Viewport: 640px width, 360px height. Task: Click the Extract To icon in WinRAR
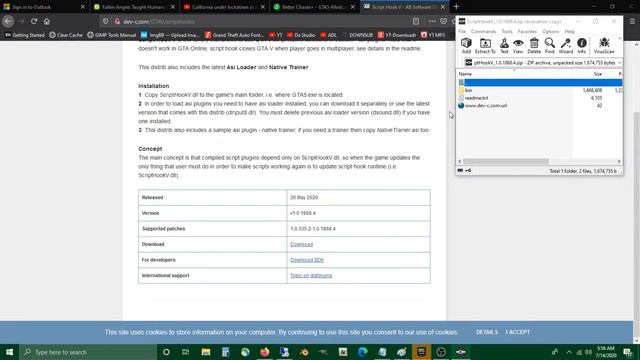pos(485,46)
